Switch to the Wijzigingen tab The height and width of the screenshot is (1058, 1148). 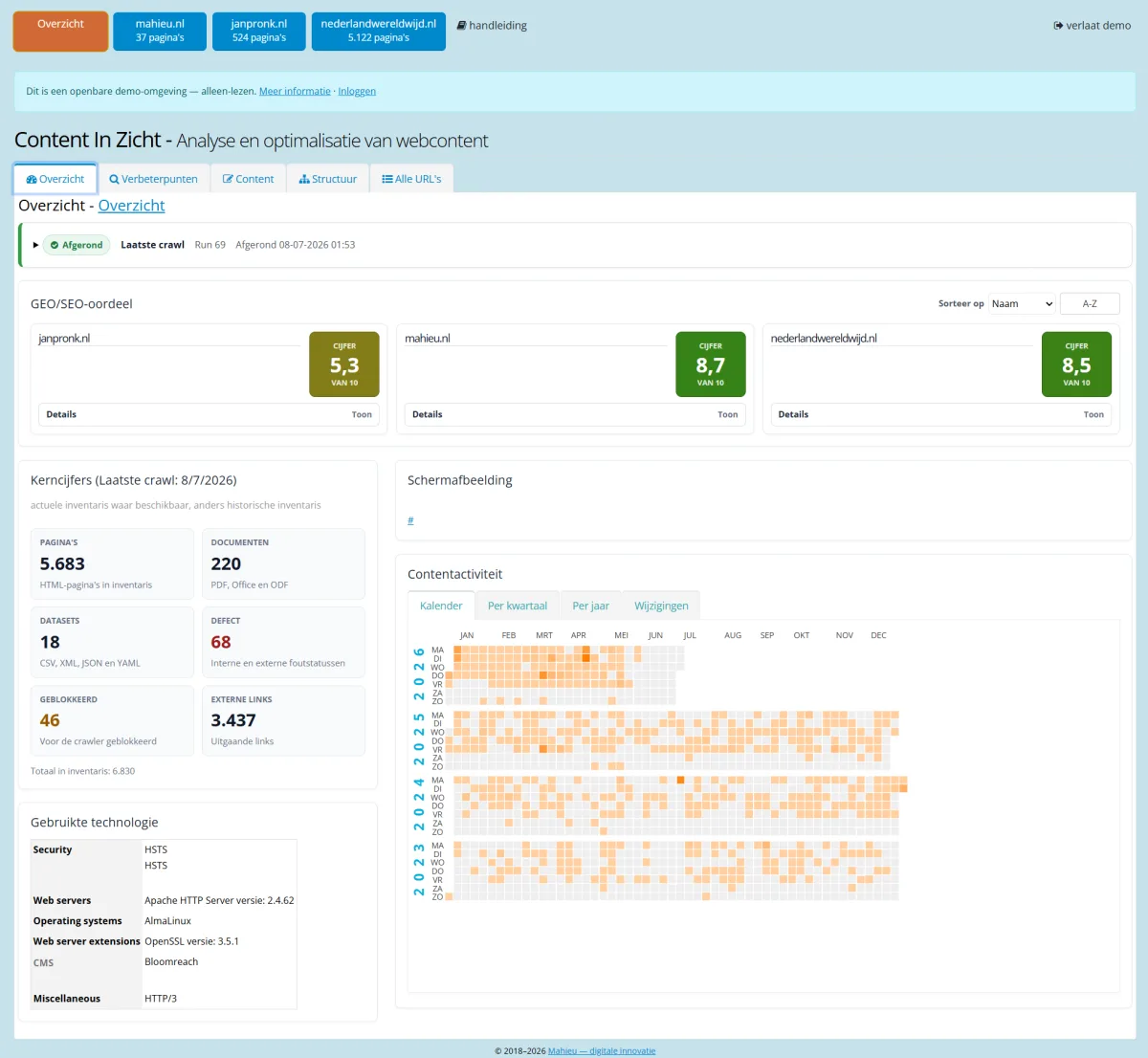661,606
